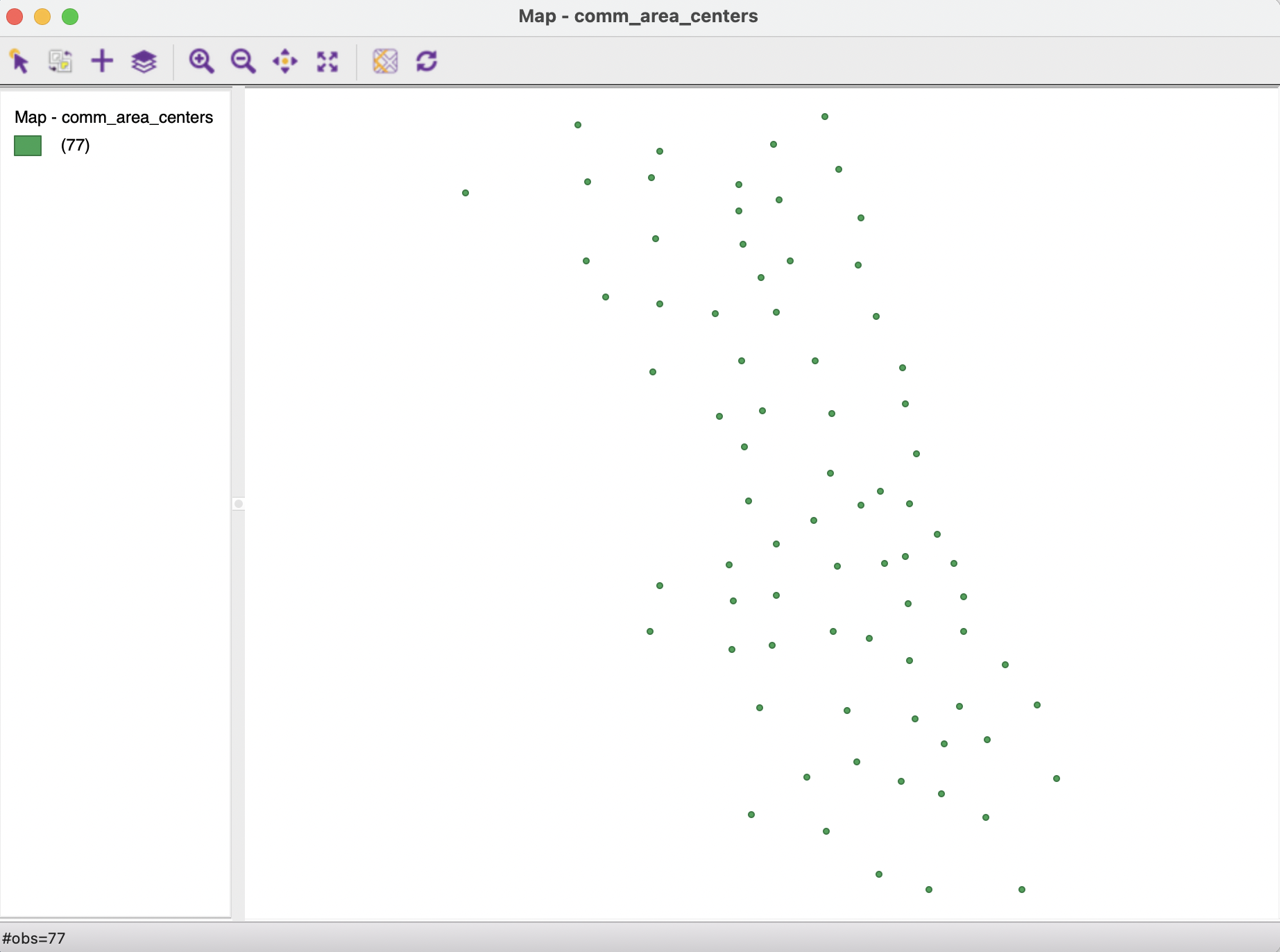Click the legend title comm_area_centers

pos(114,117)
